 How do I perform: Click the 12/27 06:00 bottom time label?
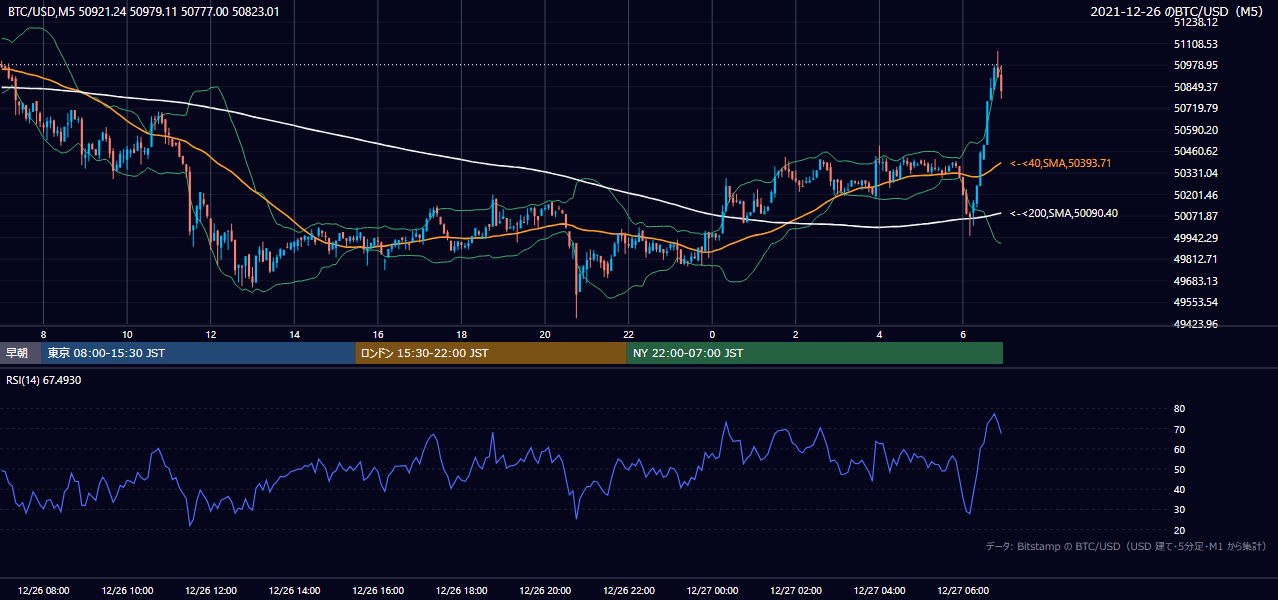[963, 591]
